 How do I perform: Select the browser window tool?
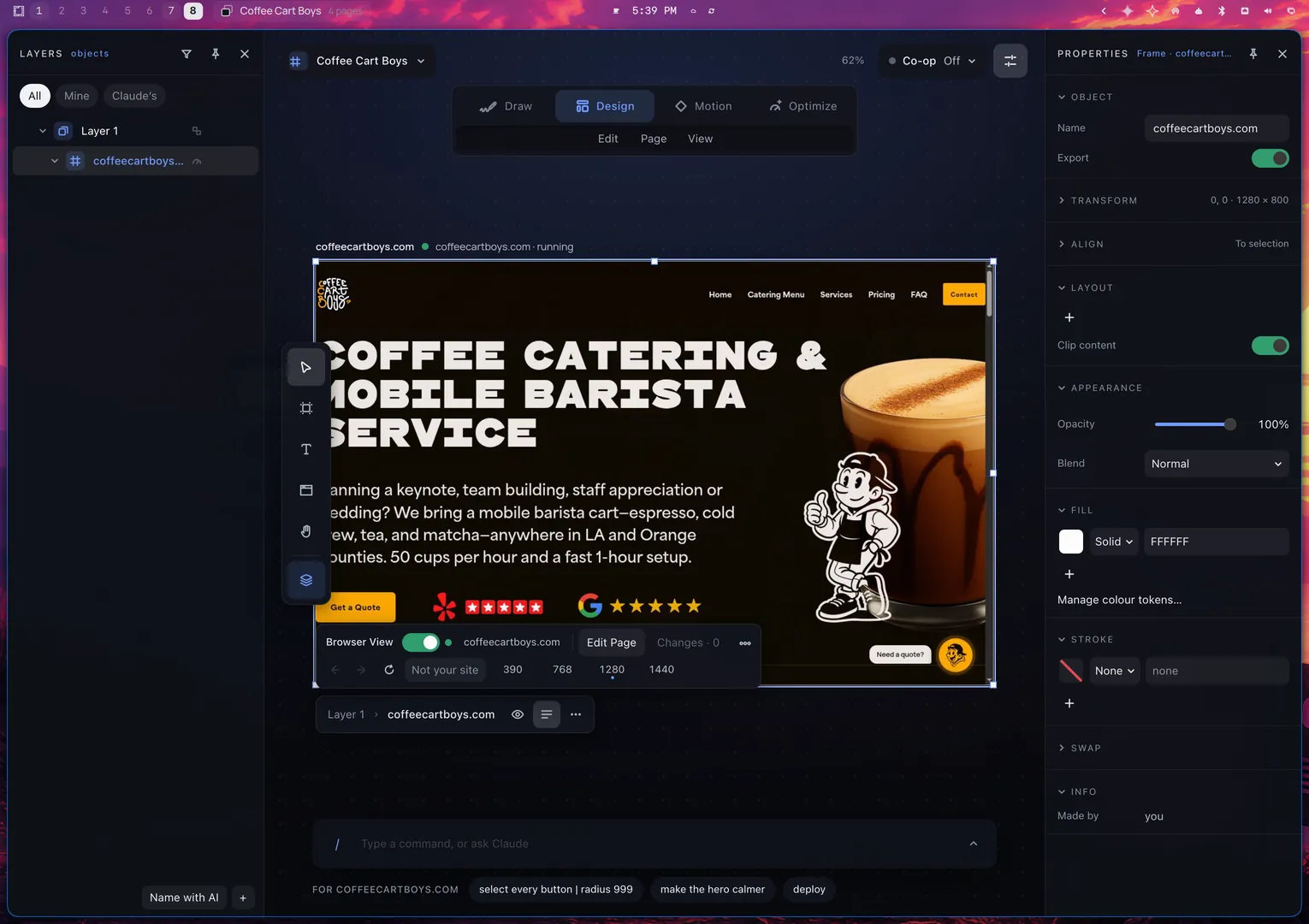pos(306,490)
